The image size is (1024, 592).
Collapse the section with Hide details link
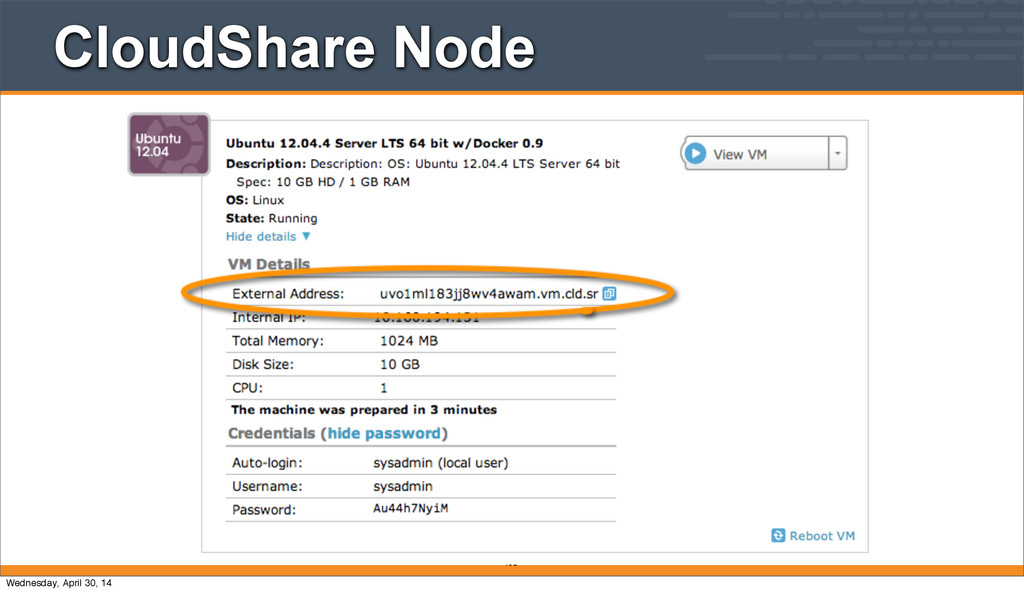(268, 237)
